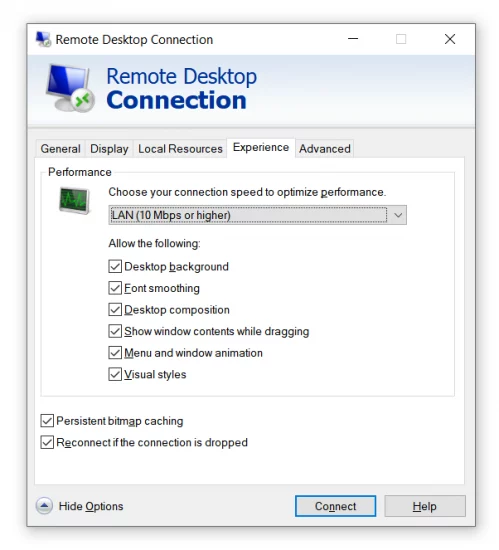
Task: Open the Advanced tab
Action: [x=325, y=149]
